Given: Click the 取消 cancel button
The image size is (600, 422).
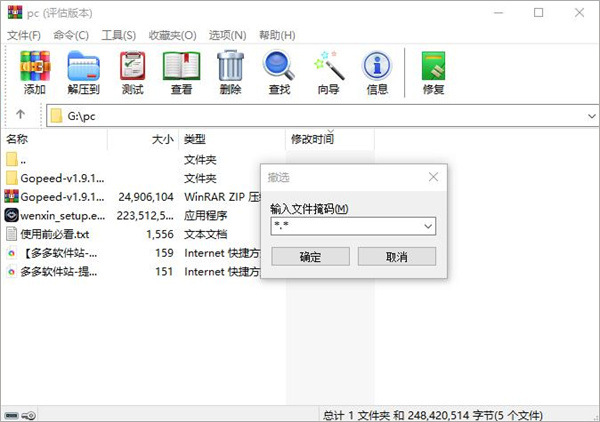Looking at the screenshot, I should [396, 256].
